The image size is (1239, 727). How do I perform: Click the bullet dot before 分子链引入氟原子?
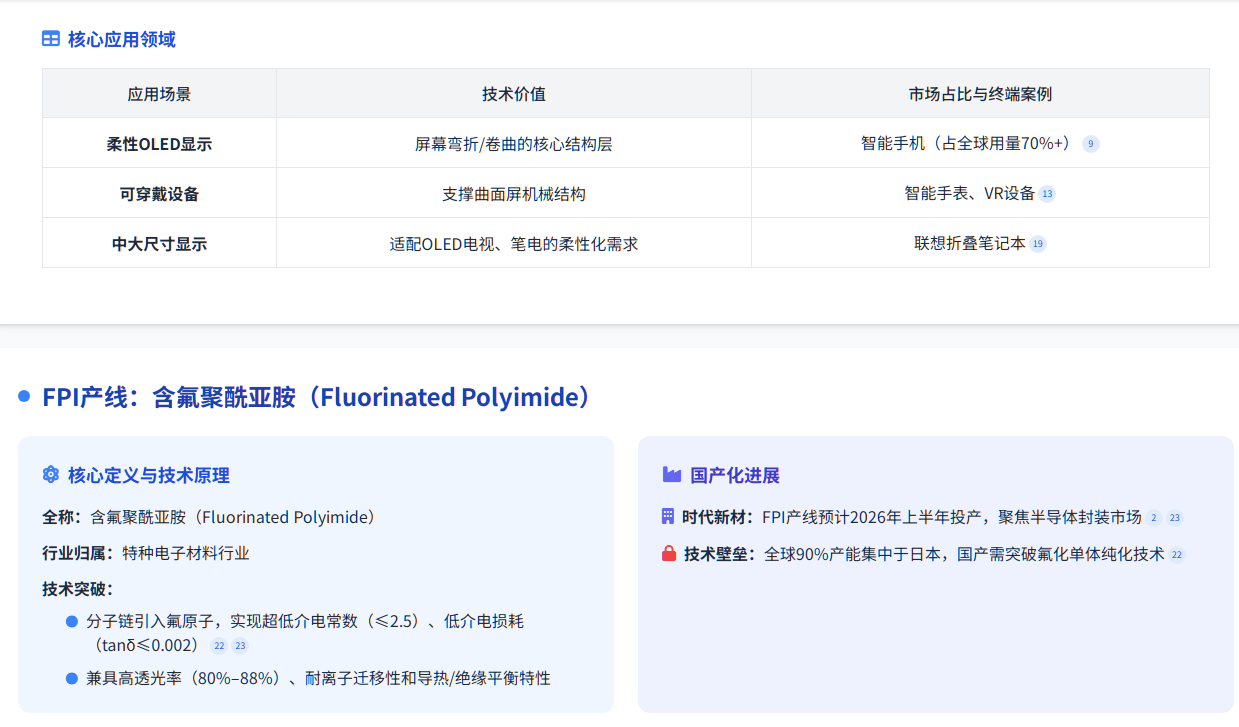72,621
